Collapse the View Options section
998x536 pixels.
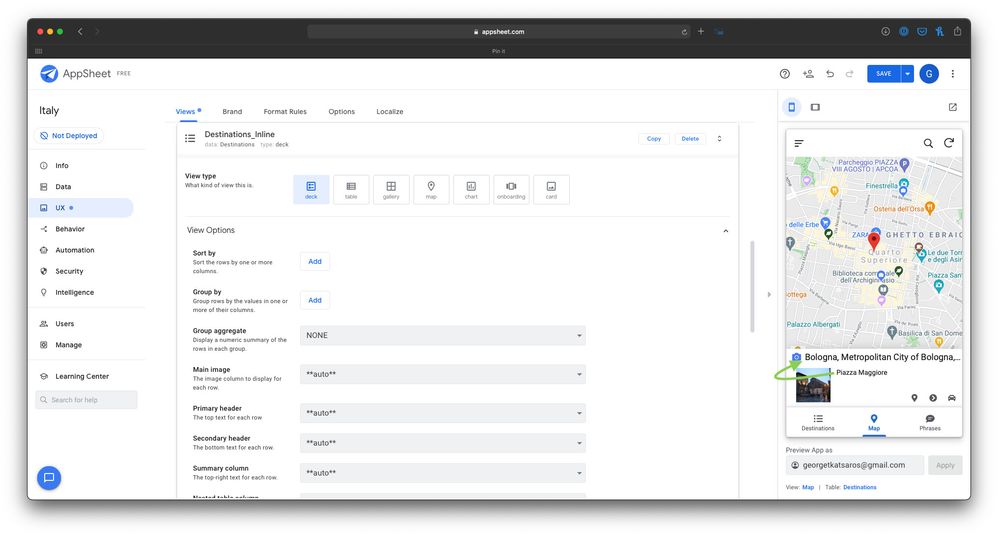pos(726,230)
